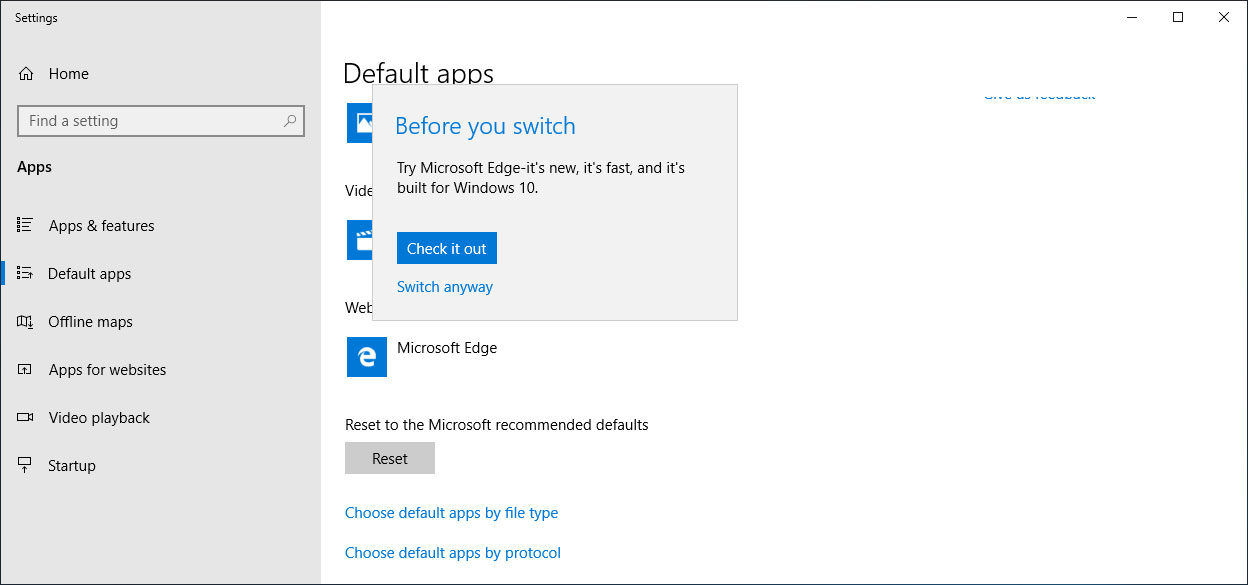This screenshot has width=1248, height=585.
Task: Click the Default apps page title
Action: point(418,74)
